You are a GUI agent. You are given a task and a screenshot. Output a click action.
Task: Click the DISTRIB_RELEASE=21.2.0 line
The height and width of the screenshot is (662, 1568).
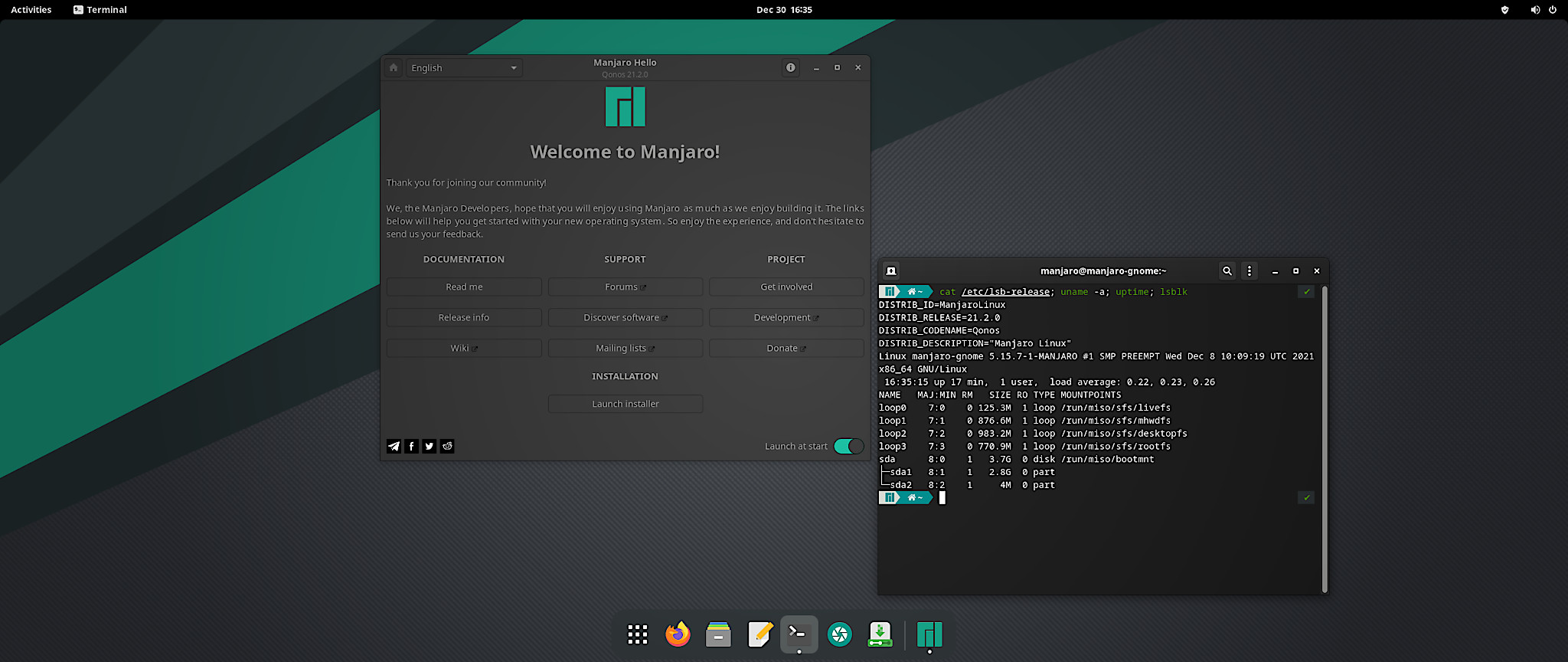939,317
